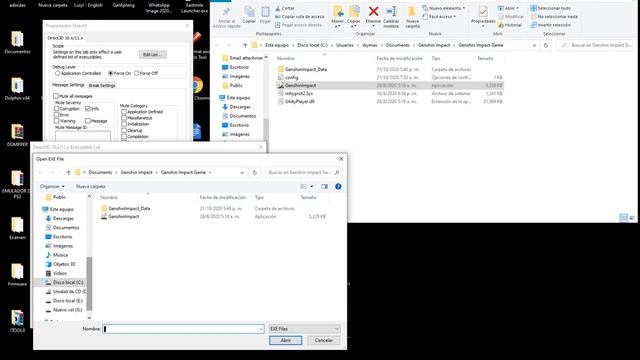Click Seleccionar todo in Explorer ribbon
The image size is (640, 360).
[x=550, y=8]
